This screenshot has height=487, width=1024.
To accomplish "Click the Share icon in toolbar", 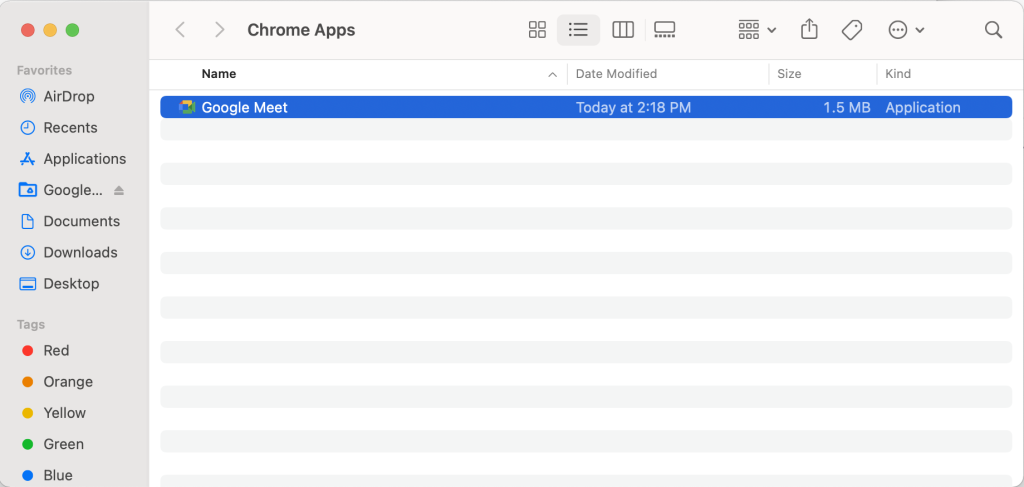I will (x=809, y=30).
